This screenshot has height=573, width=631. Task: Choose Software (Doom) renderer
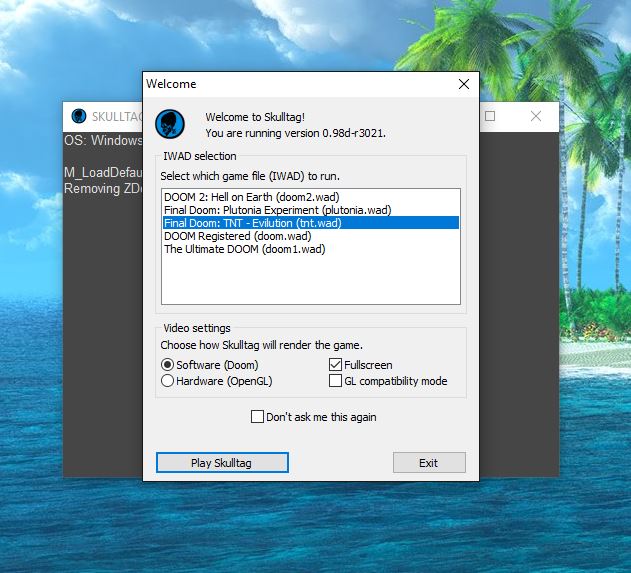click(x=210, y=365)
